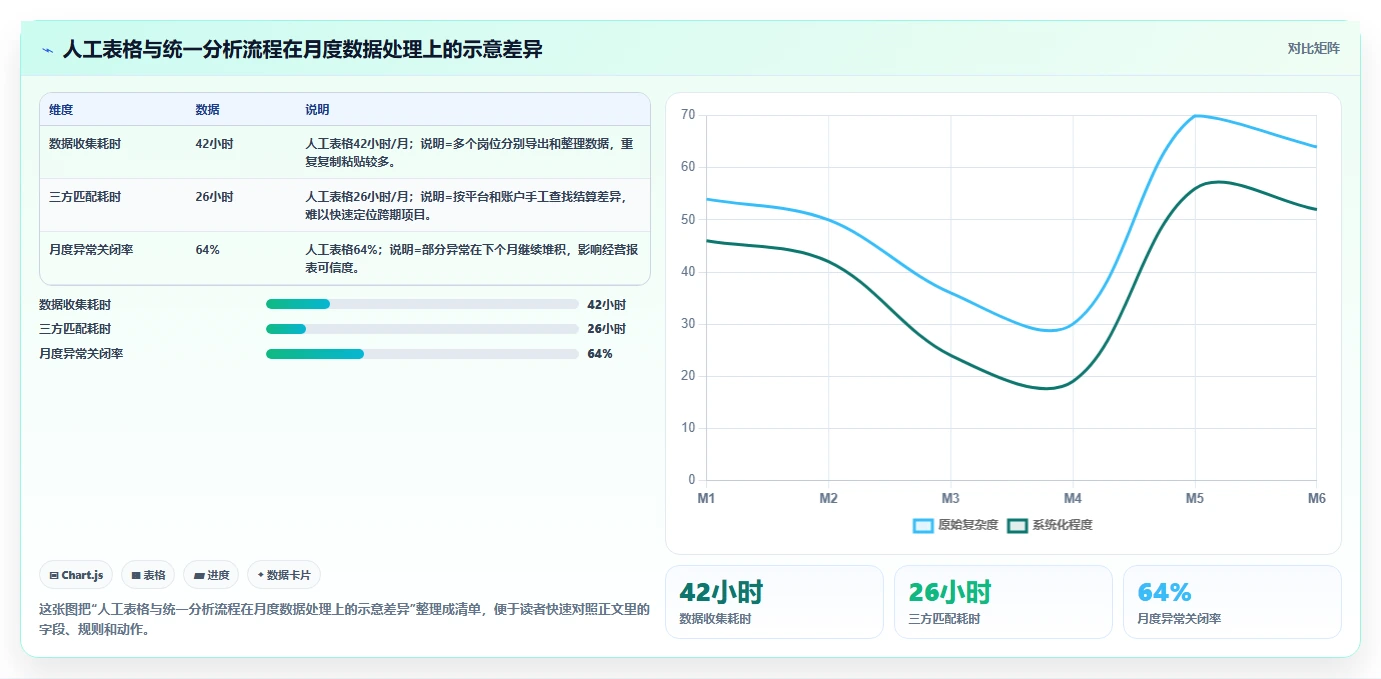Click the 原始复杂度 legend color box
Image resolution: width=1381 pixels, height=679 pixels.
pos(923,526)
